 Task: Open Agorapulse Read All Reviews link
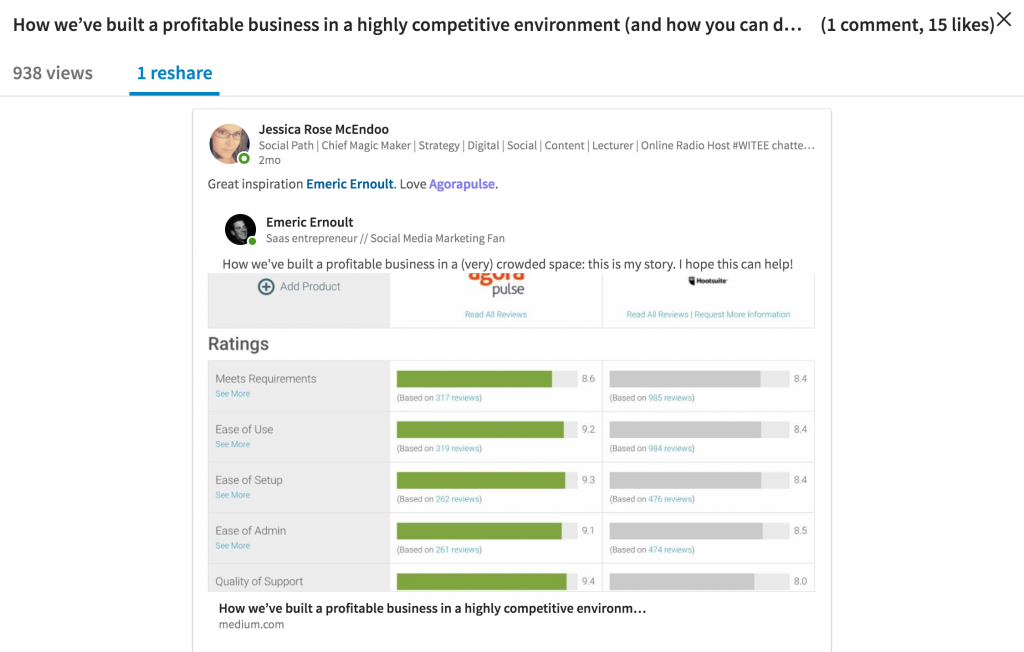(495, 314)
